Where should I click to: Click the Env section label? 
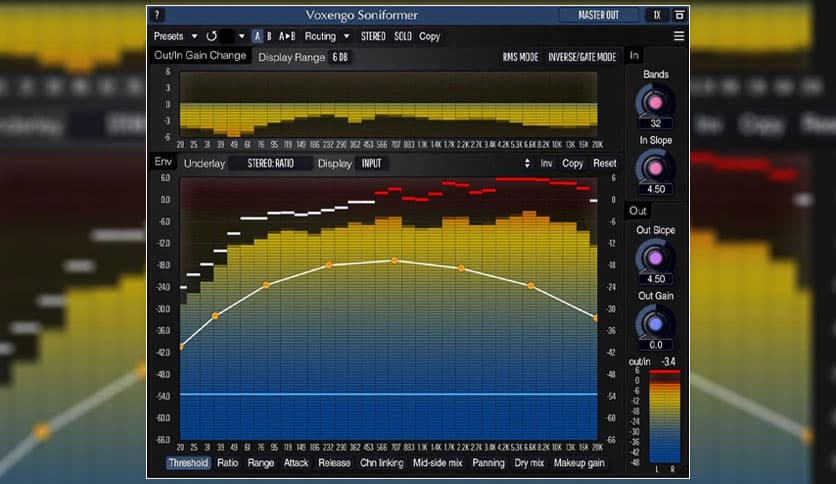tap(163, 162)
